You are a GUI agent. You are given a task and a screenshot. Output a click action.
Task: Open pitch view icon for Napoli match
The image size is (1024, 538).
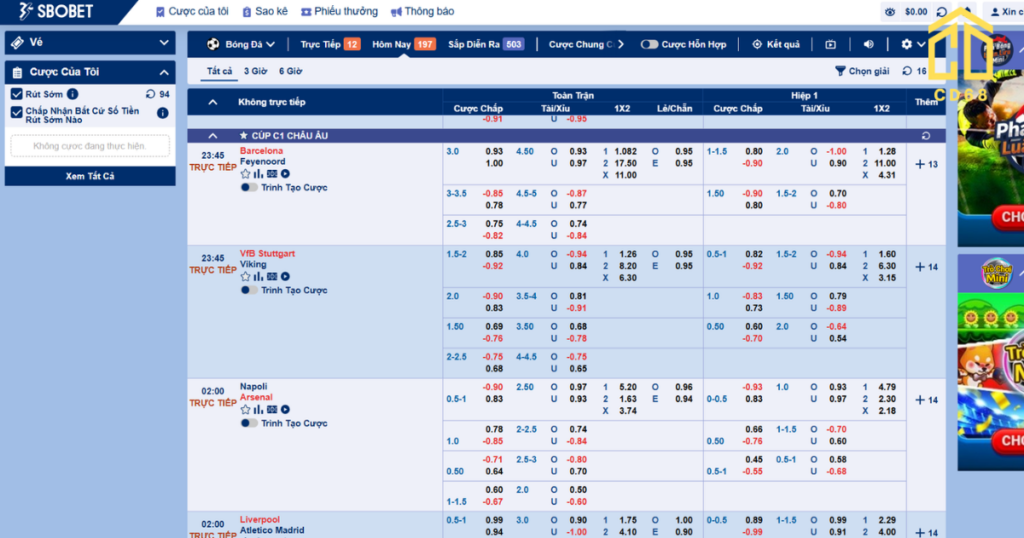272,410
